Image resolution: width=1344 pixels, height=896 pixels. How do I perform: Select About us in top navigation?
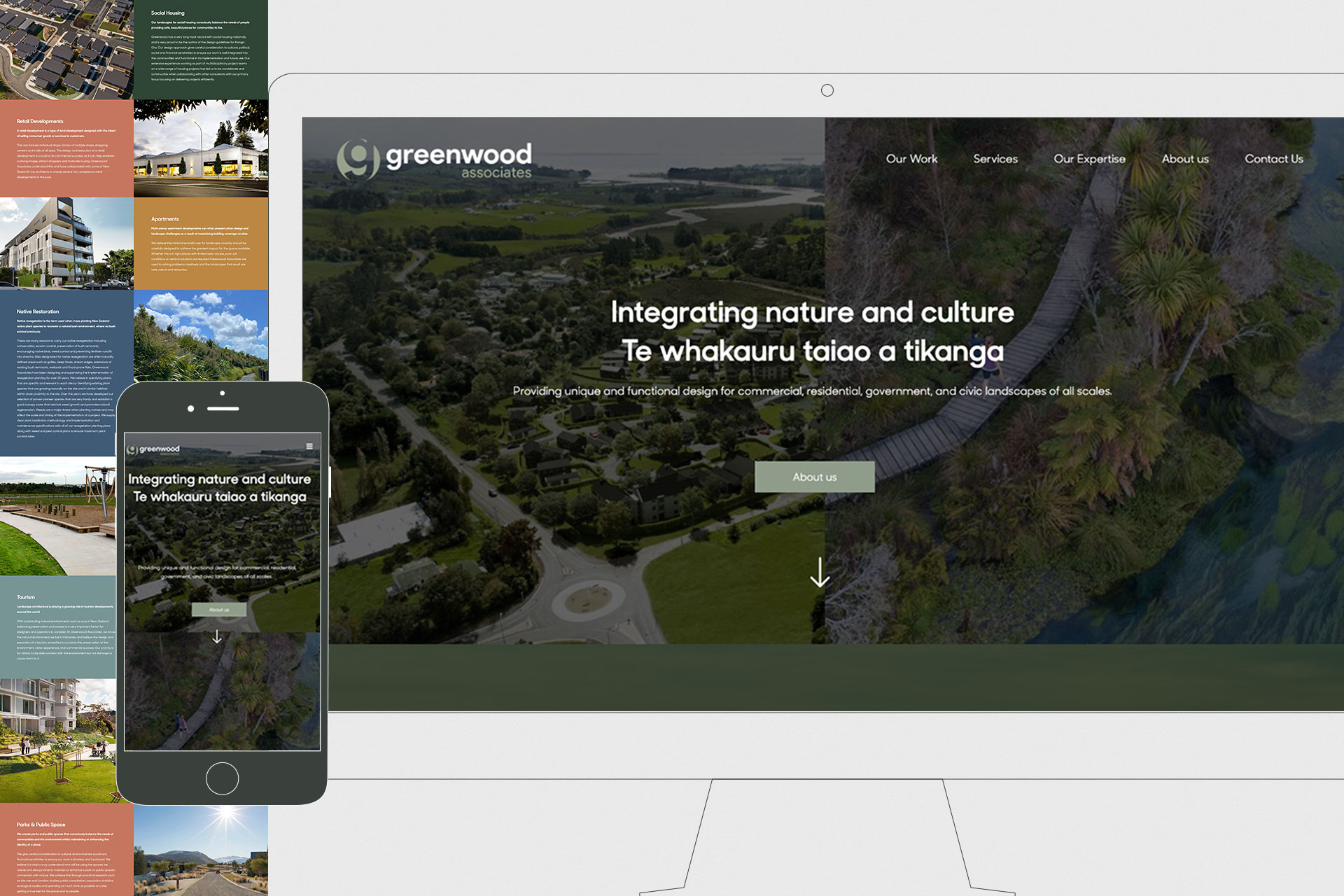point(1184,159)
